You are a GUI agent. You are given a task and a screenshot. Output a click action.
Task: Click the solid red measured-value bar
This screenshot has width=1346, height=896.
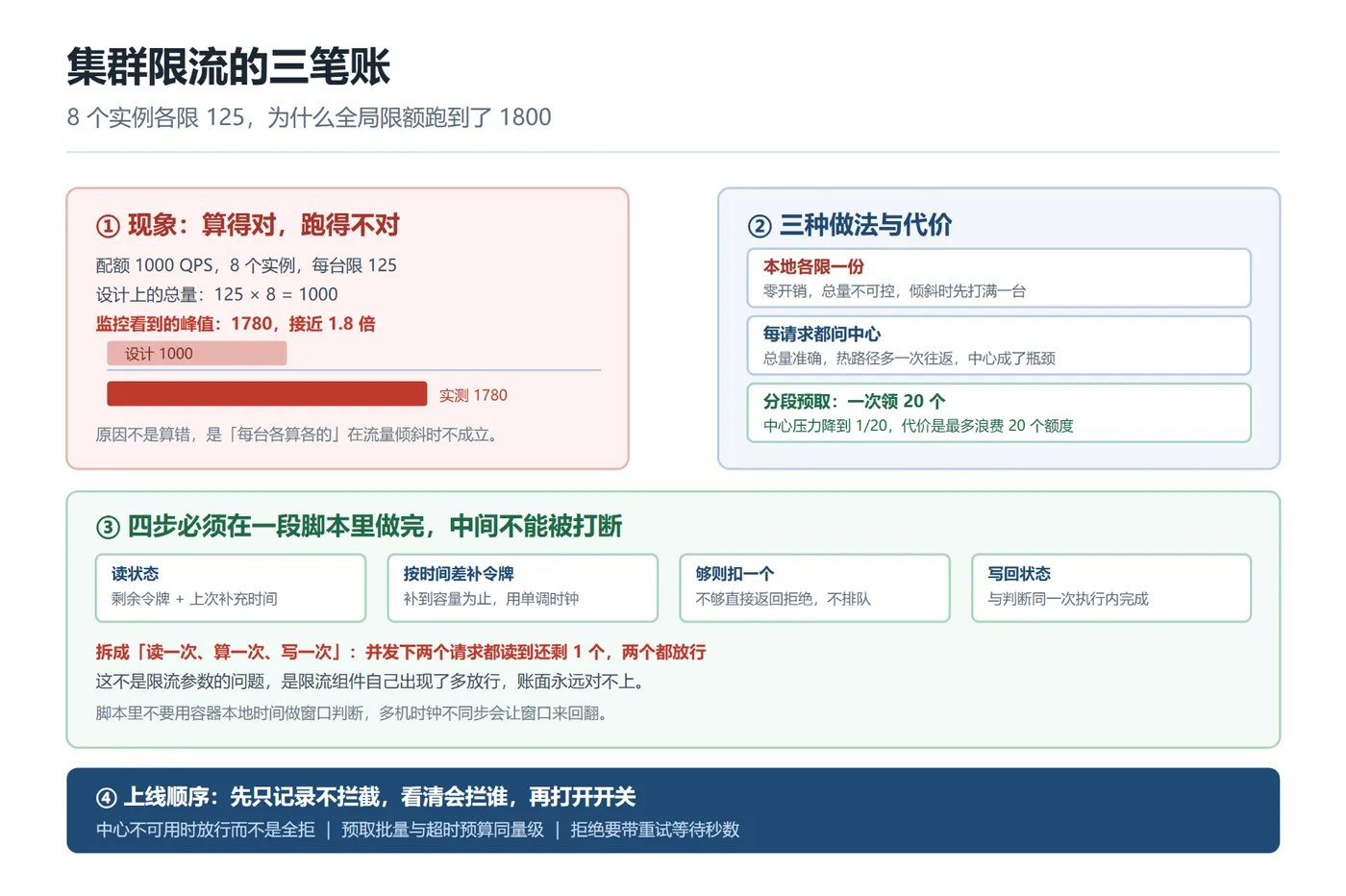coord(266,394)
